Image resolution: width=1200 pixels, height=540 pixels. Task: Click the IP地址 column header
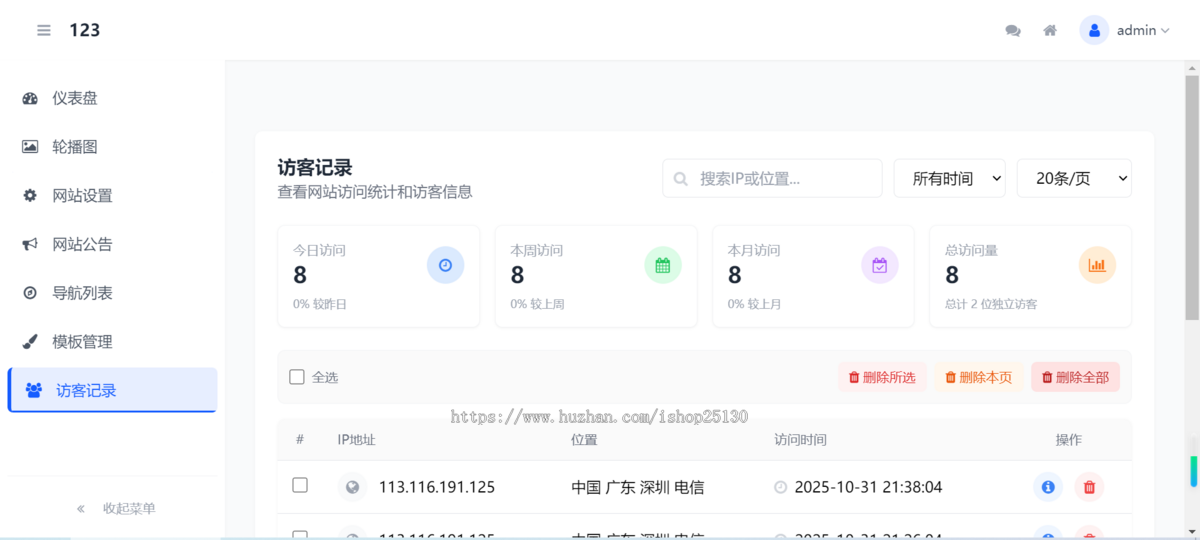pyautogui.click(x=356, y=440)
